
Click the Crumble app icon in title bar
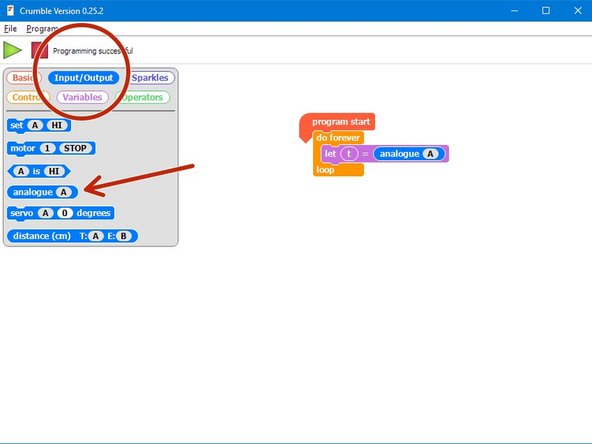(10, 11)
